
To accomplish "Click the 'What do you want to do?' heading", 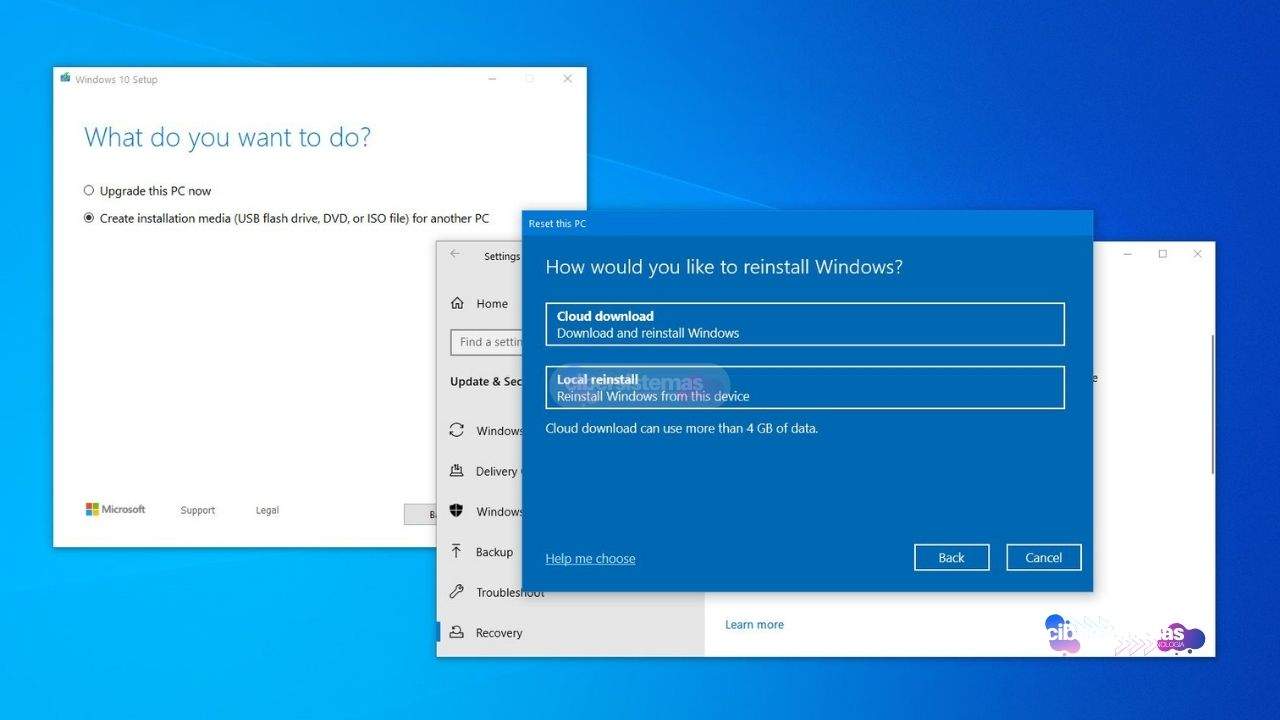I will point(228,137).
